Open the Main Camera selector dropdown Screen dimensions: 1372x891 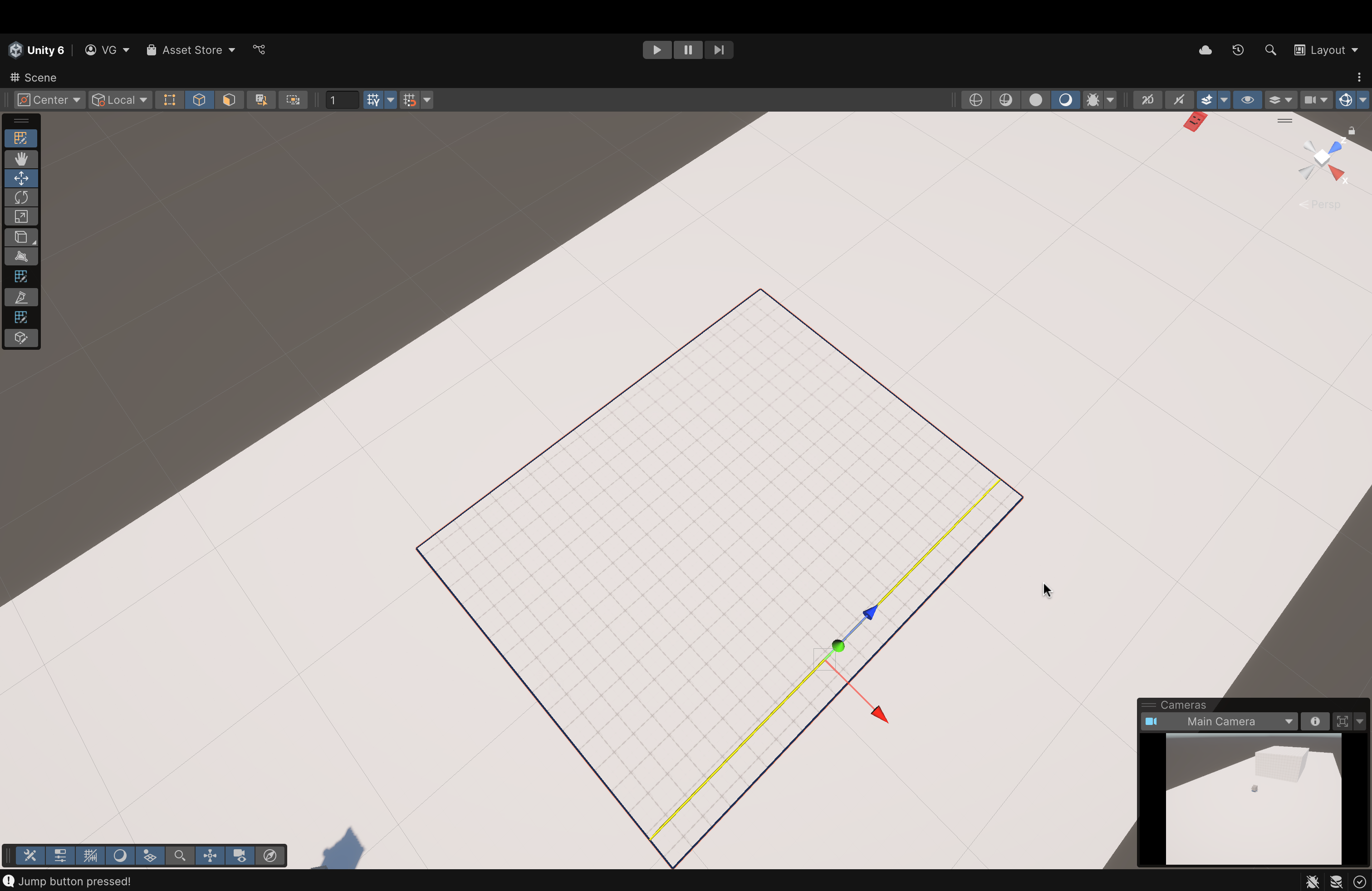(1219, 721)
